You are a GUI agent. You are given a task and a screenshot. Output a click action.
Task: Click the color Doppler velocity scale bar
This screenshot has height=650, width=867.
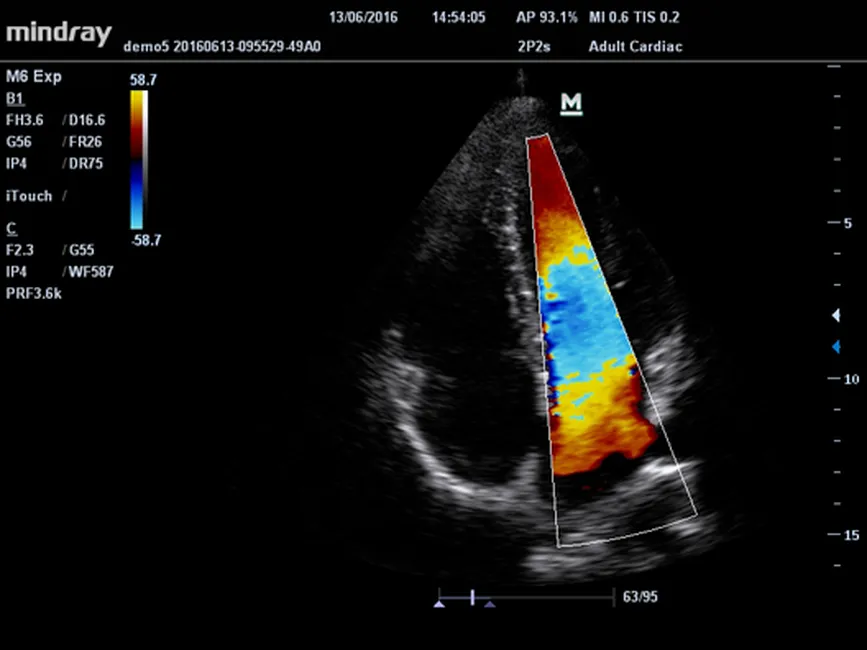pyautogui.click(x=138, y=160)
